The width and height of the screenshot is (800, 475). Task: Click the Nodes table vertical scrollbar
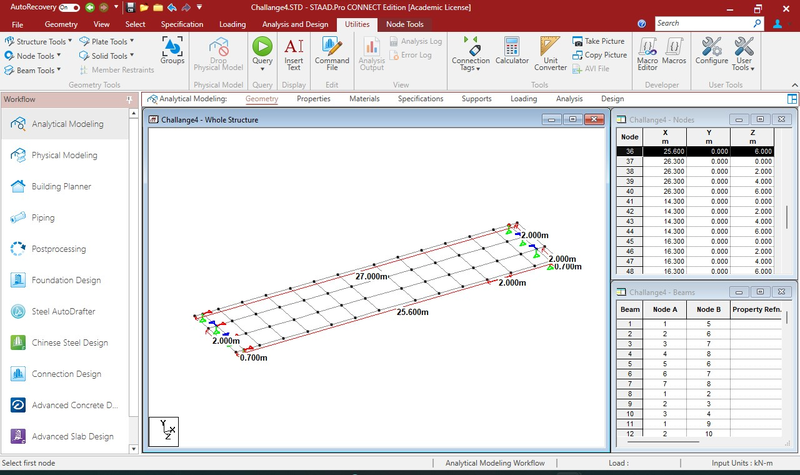[786, 215]
